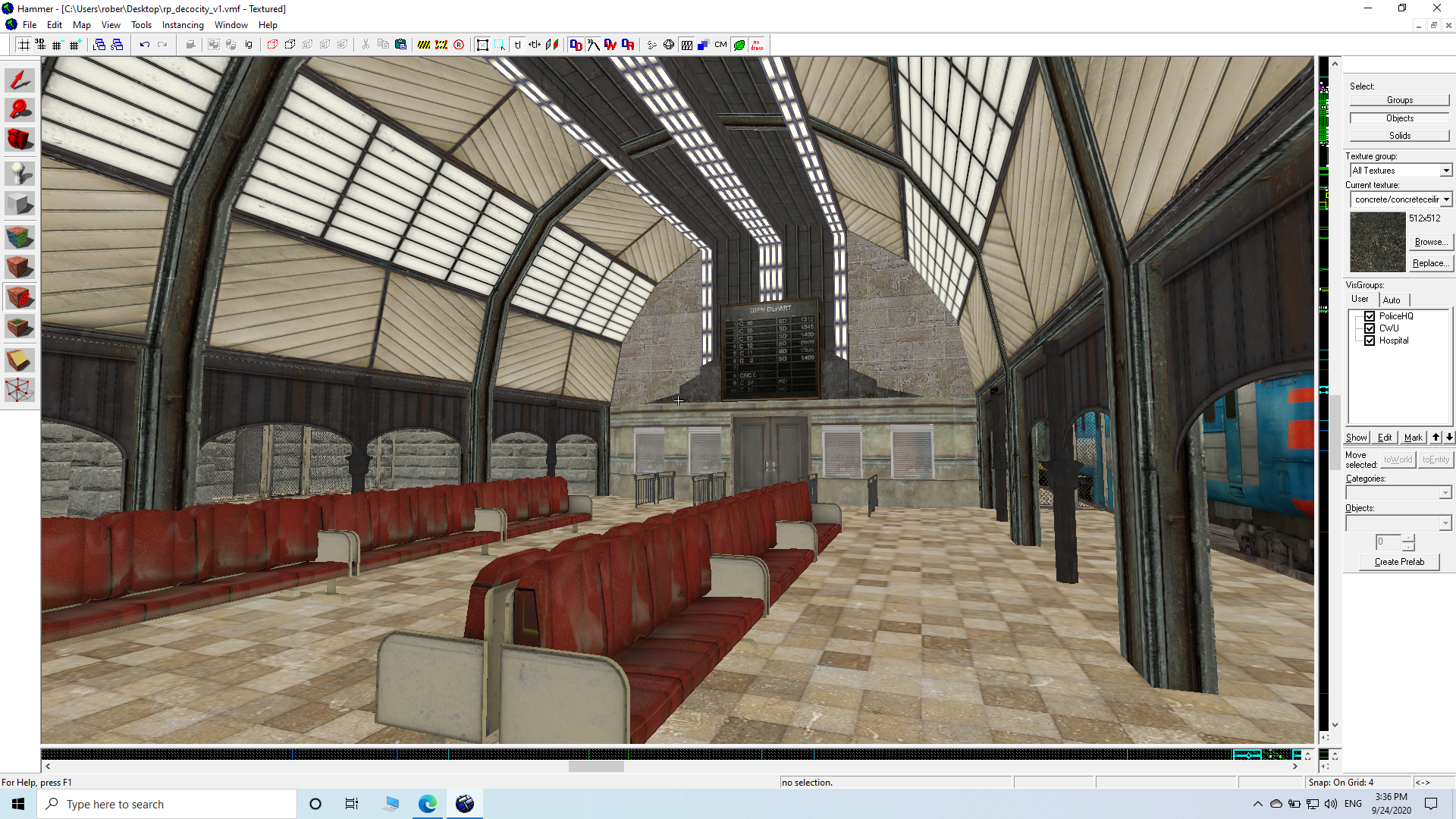Viewport: 1456px width, 819px height.
Task: Select the Block tool (grey cube)
Action: tap(20, 203)
